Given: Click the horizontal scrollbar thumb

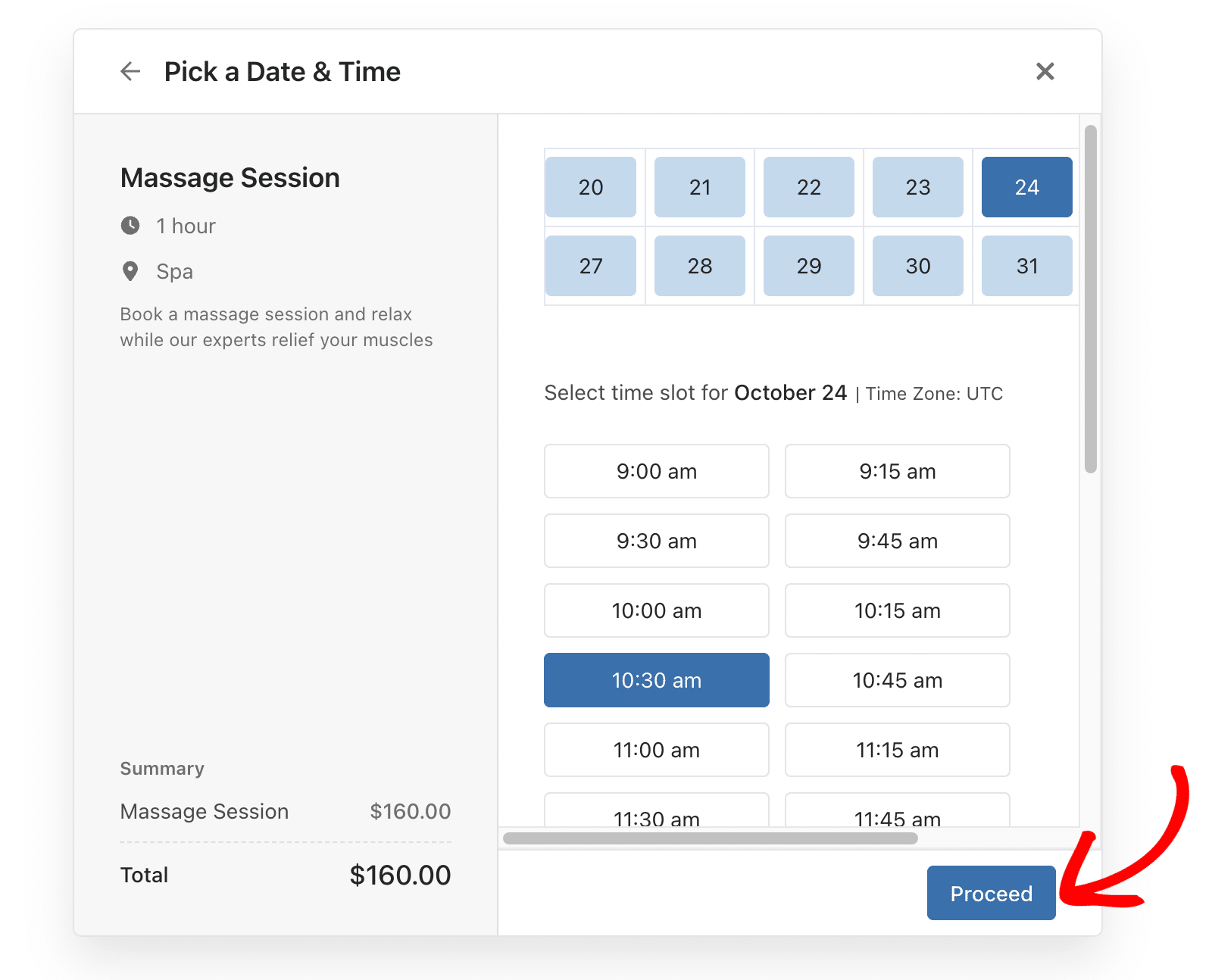Looking at the screenshot, I should pos(710,838).
